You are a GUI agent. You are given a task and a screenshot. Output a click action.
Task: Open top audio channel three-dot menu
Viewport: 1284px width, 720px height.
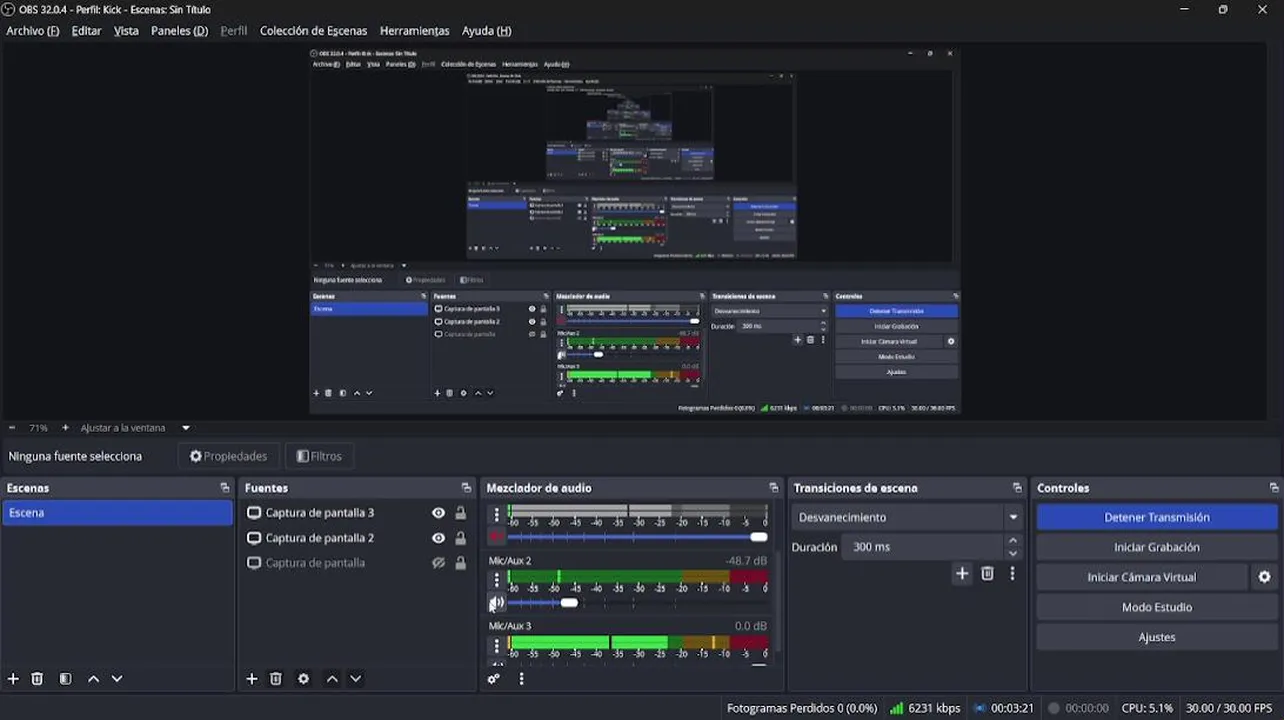click(496, 515)
